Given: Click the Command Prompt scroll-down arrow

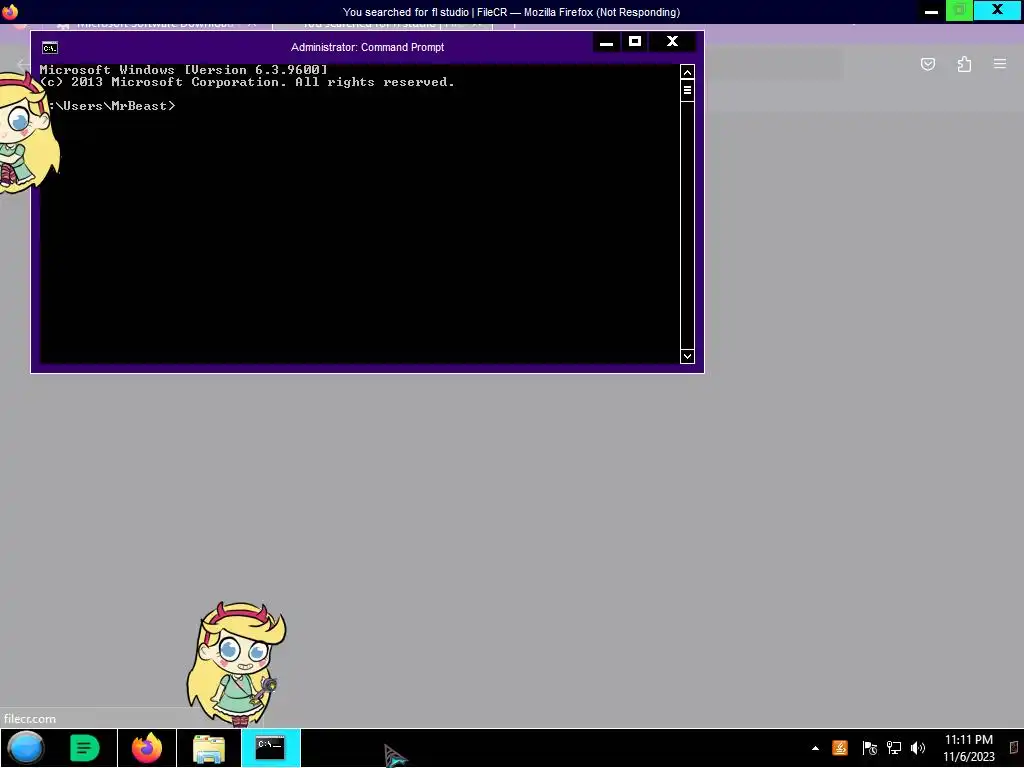Looking at the screenshot, I should [x=687, y=356].
